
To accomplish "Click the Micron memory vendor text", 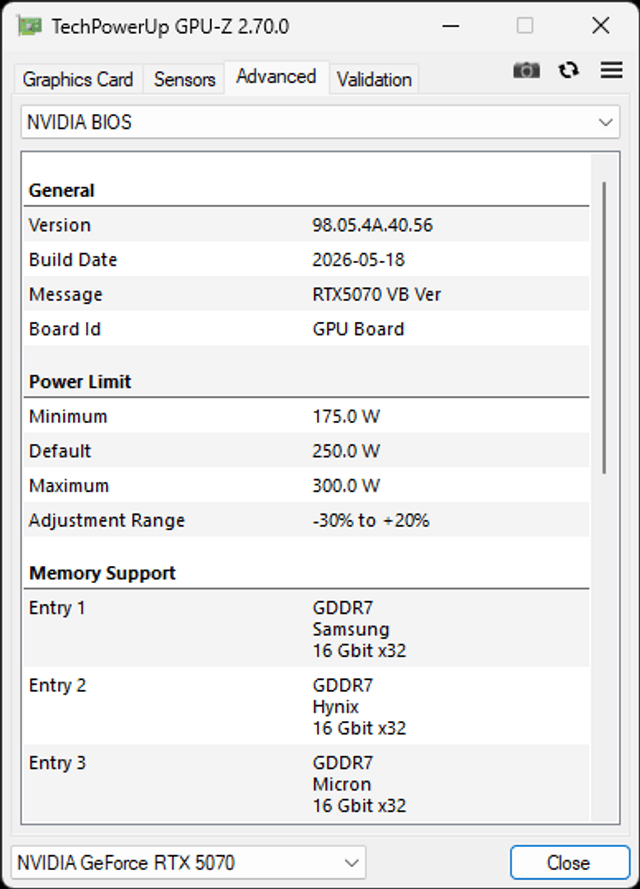I will pyautogui.click(x=342, y=785).
